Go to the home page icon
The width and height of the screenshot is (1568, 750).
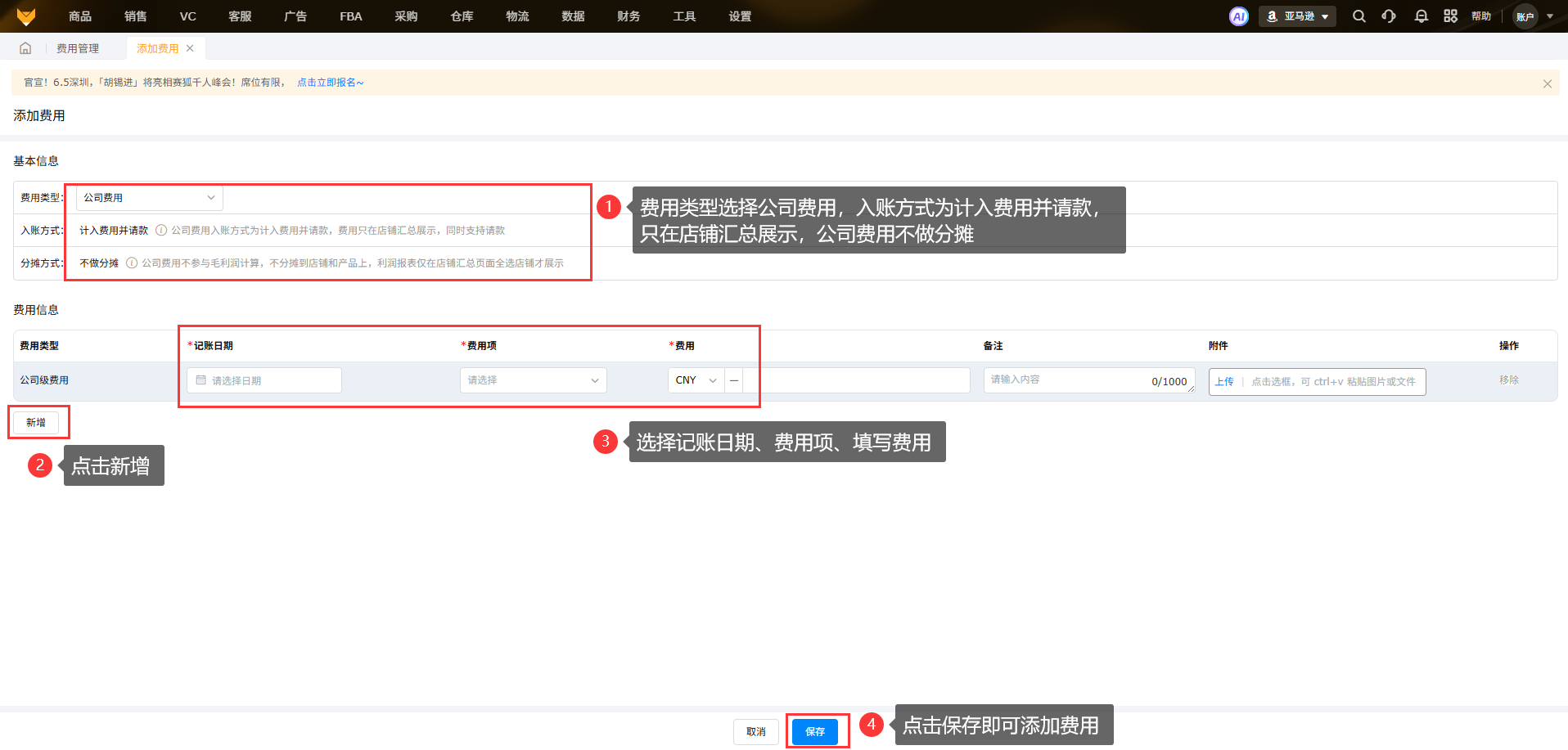25,48
